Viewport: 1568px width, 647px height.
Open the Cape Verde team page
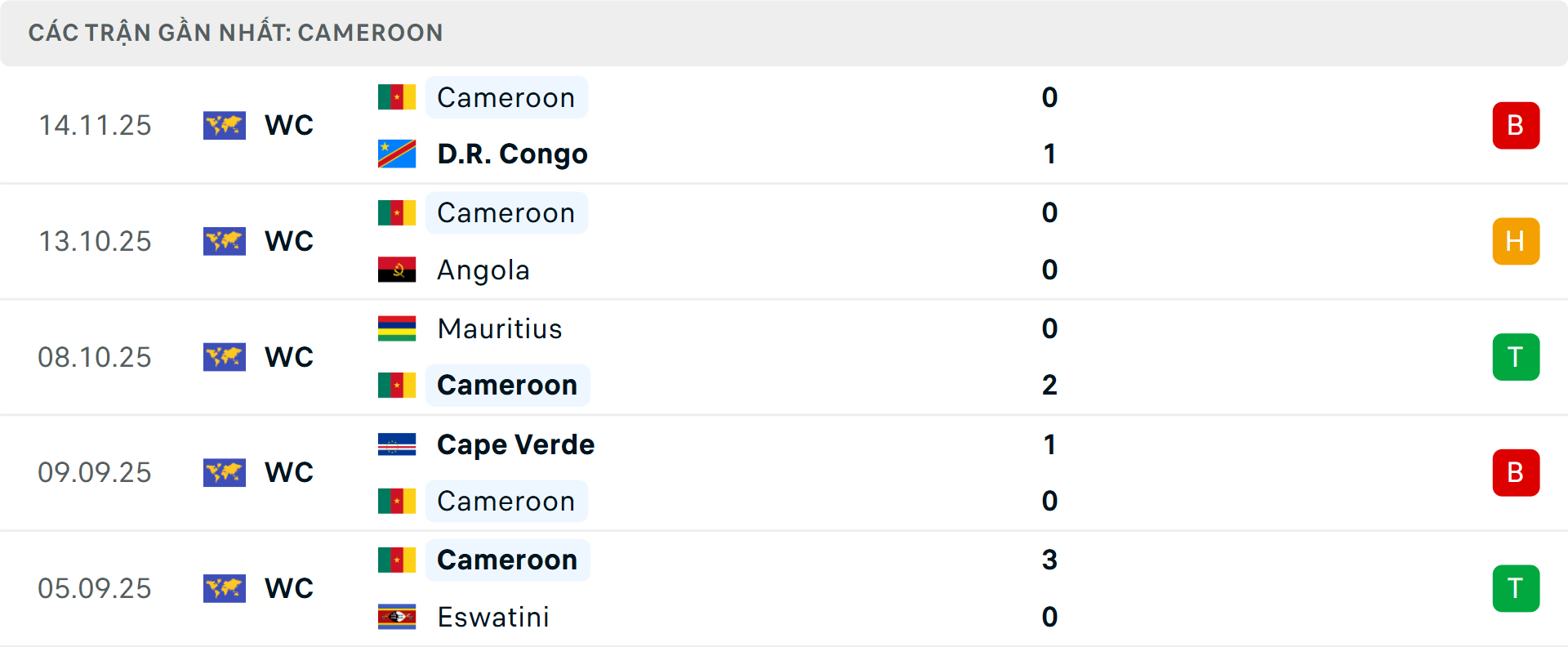pyautogui.click(x=514, y=444)
